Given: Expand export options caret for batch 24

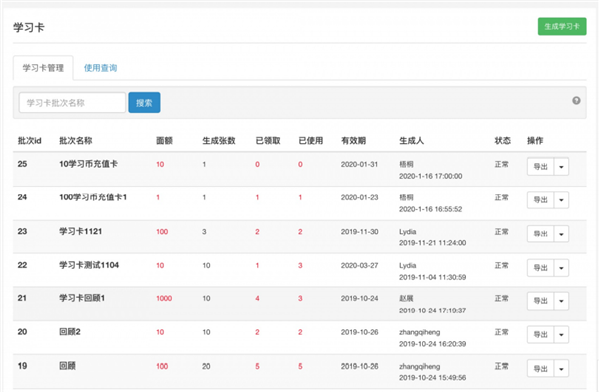Looking at the screenshot, I should coord(561,200).
